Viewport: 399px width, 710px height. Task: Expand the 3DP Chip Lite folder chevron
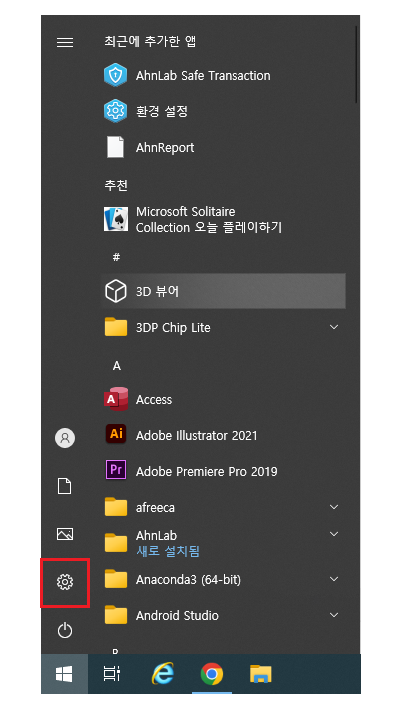coord(334,327)
